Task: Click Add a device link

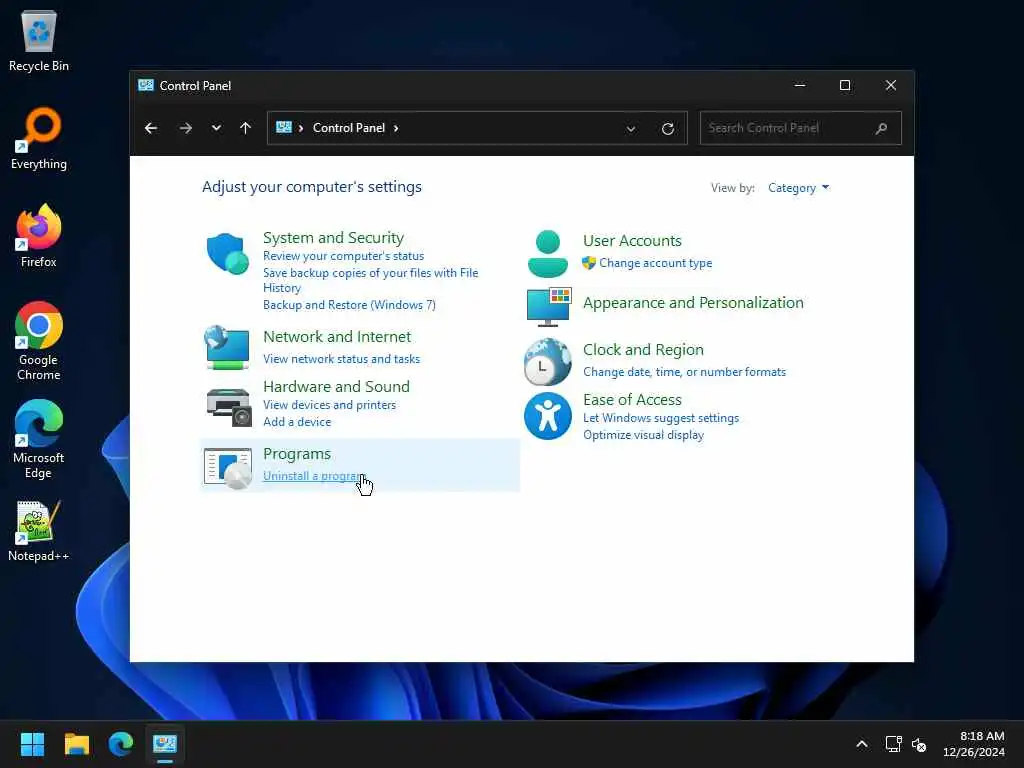Action: (x=296, y=422)
